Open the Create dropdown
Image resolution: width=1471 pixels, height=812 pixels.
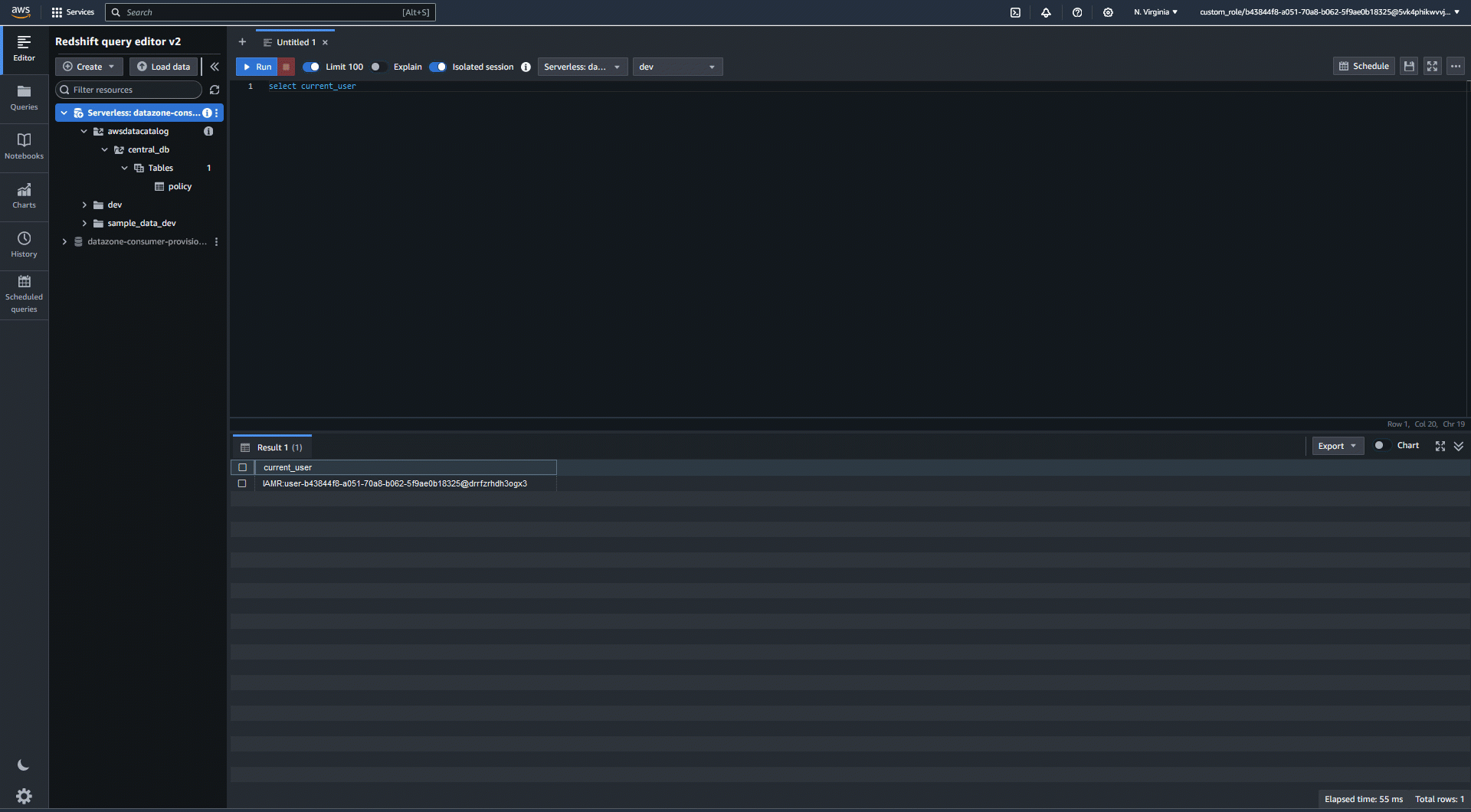point(89,67)
